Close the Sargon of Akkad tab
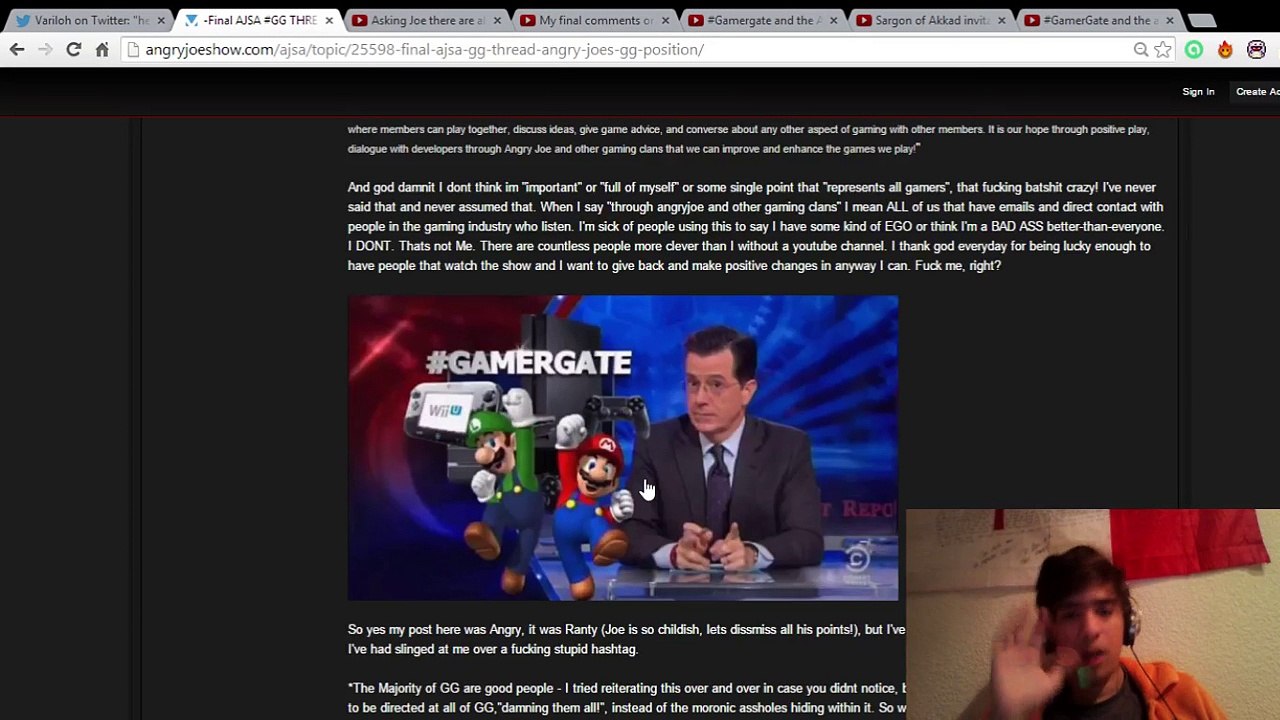Screen dimensions: 1280x720 [x=1001, y=20]
